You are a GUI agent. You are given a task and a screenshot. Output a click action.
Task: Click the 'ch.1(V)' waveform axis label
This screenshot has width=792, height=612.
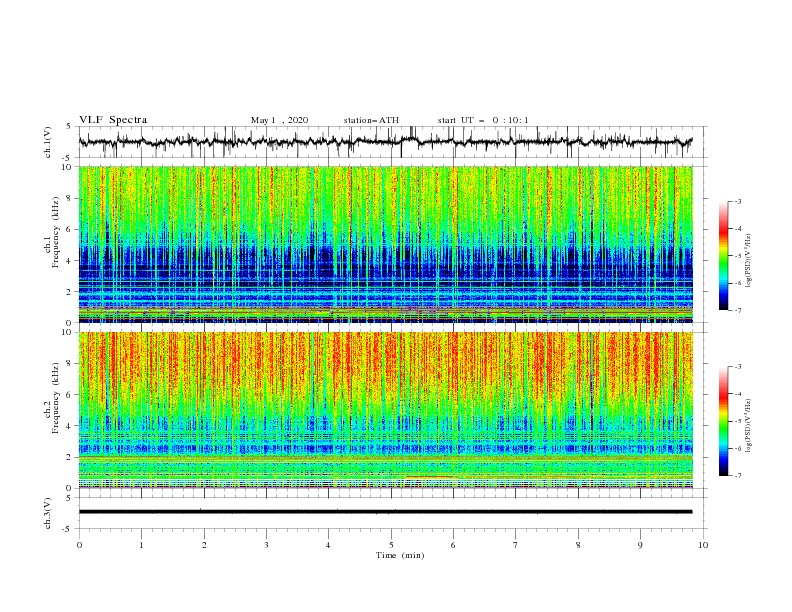(x=48, y=142)
